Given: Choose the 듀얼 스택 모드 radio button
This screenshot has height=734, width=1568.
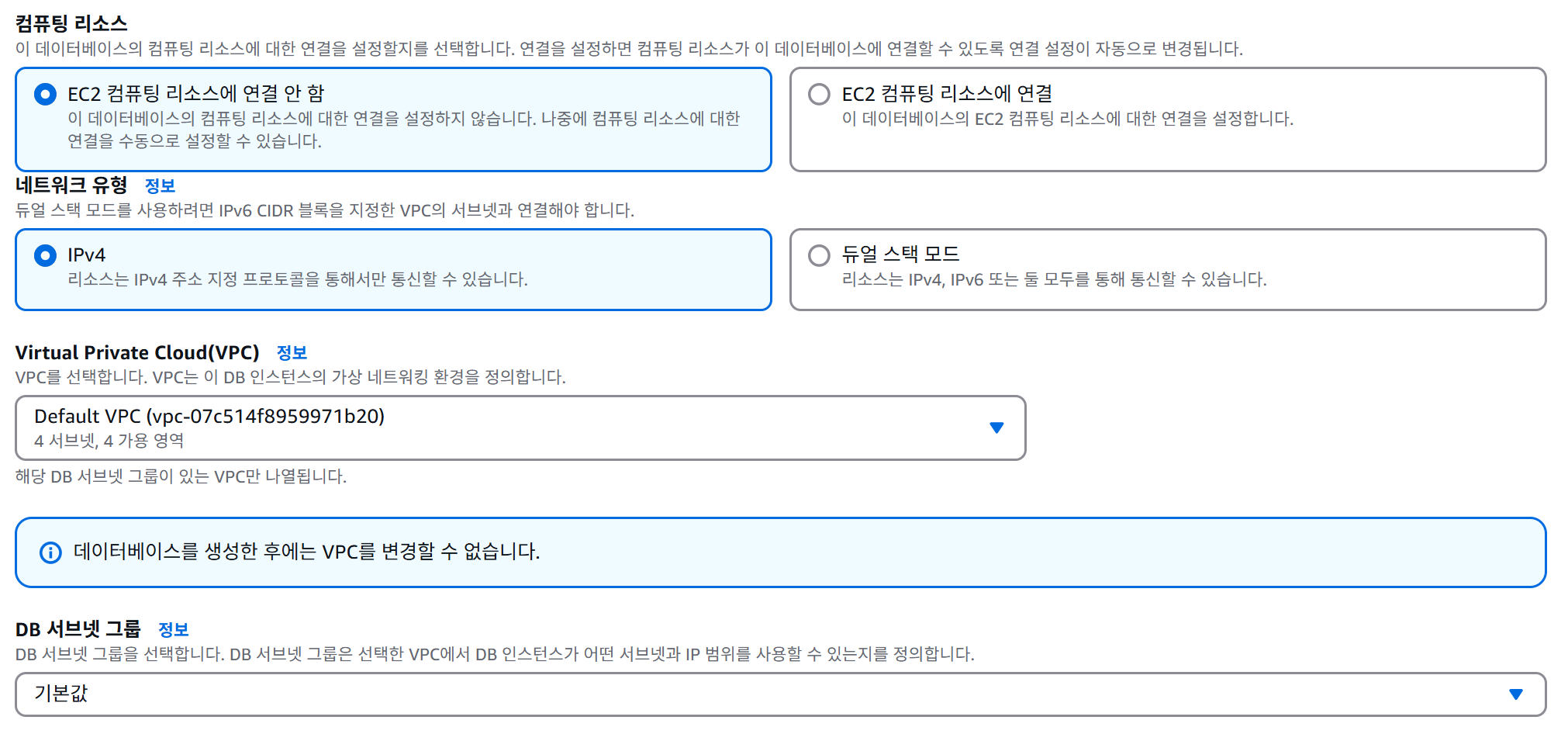Looking at the screenshot, I should [x=819, y=255].
